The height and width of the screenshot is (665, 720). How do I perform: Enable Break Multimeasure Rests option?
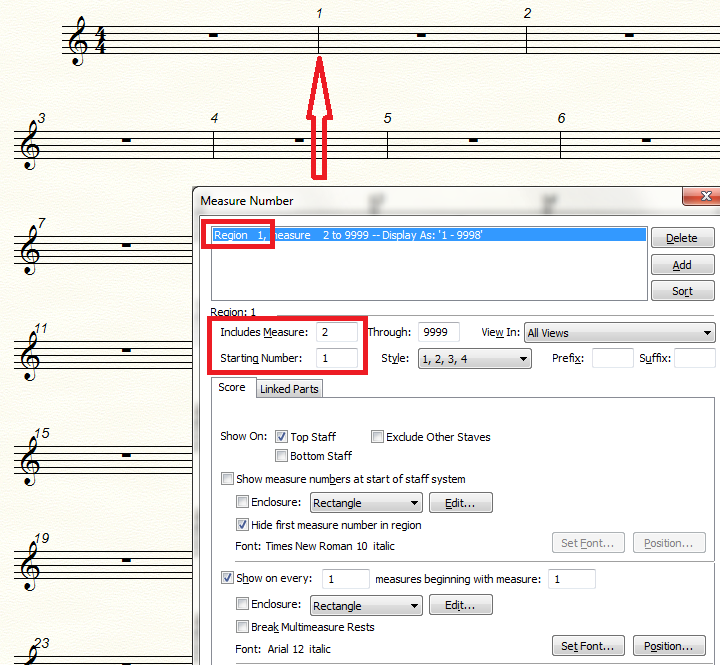243,627
